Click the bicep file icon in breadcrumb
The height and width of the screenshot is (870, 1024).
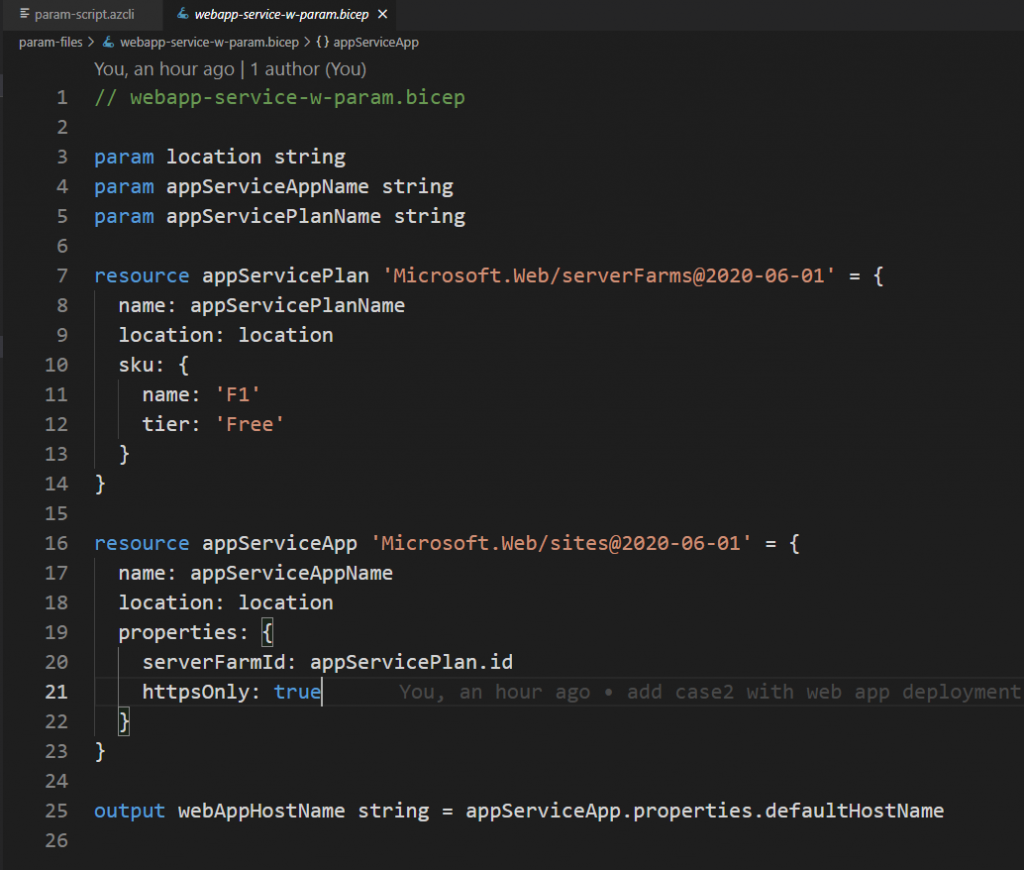tap(109, 42)
